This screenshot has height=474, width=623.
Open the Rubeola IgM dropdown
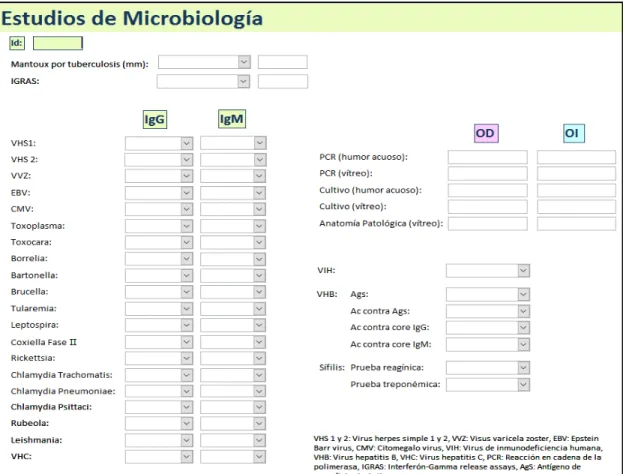(x=260, y=423)
